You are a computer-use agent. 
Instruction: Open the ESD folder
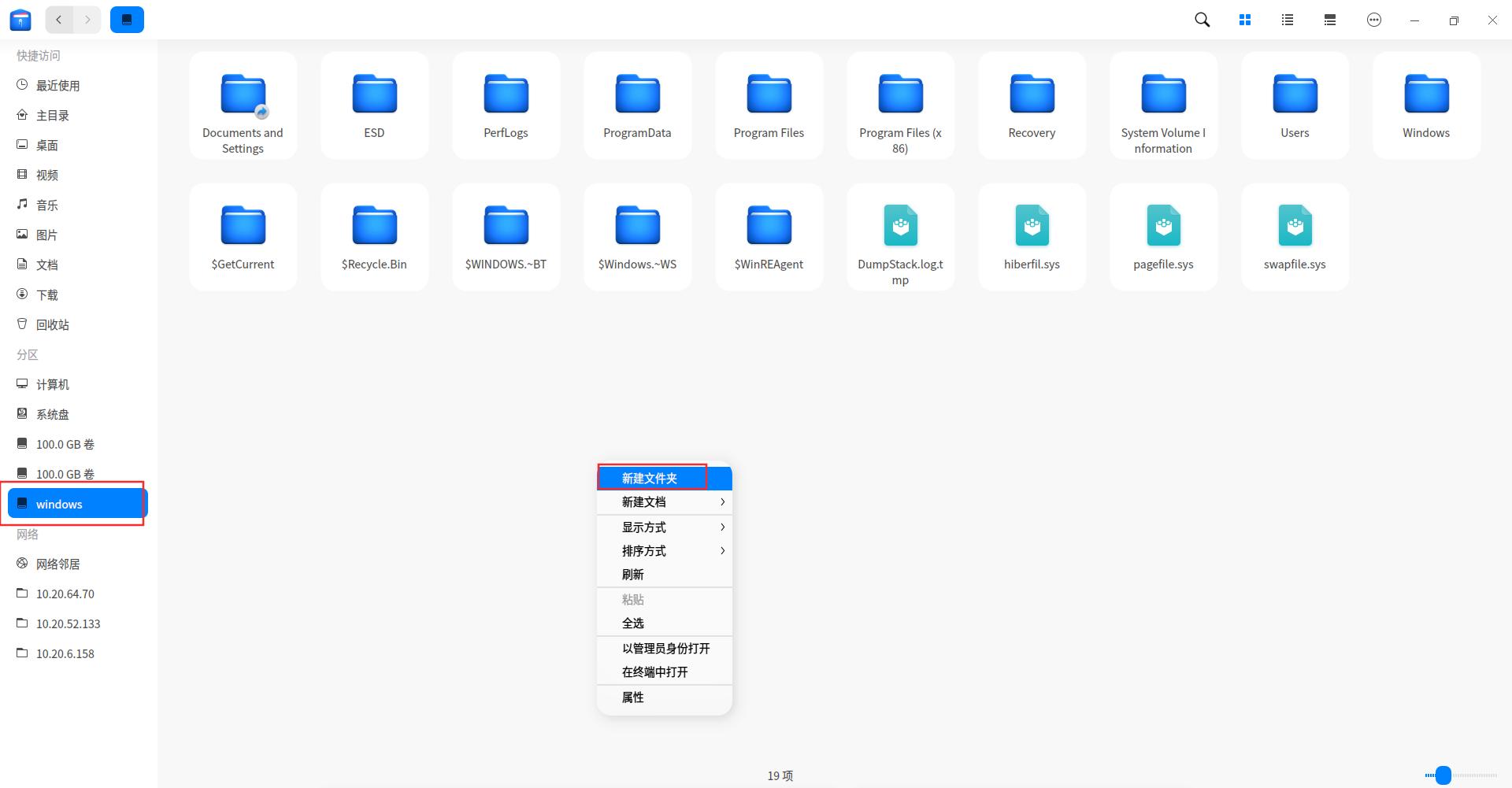tap(374, 105)
